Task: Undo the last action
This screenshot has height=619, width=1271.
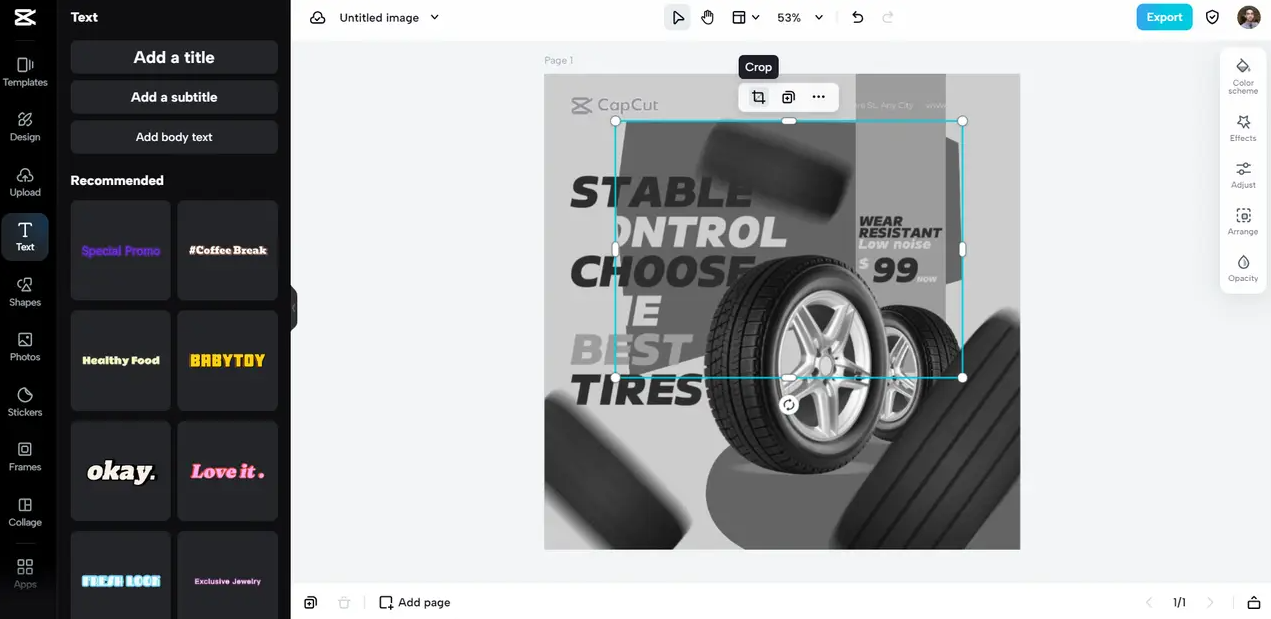Action: pyautogui.click(x=858, y=17)
